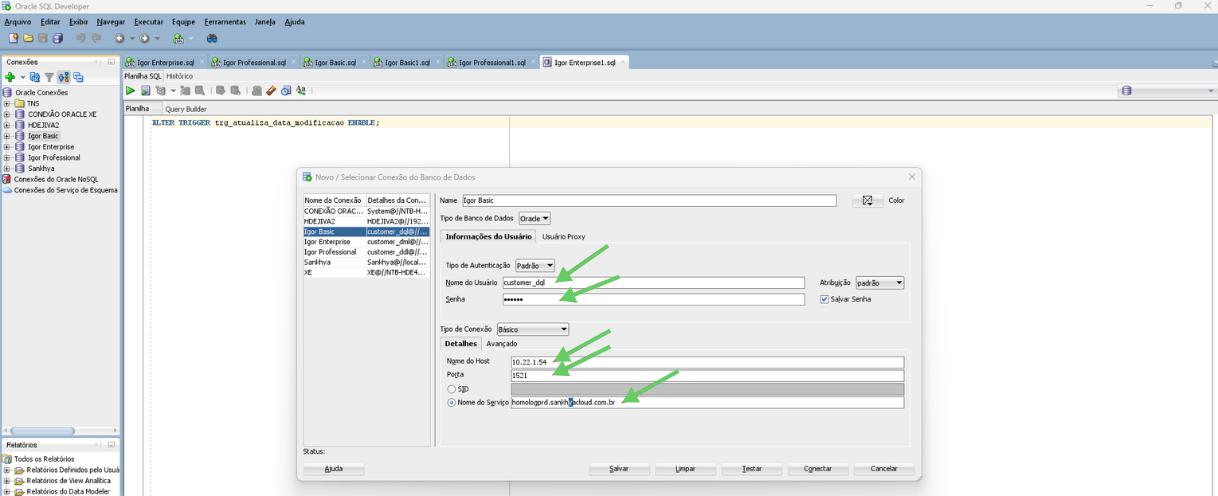Click the Save All toolbar icon
1218x496 pixels.
tap(58, 38)
